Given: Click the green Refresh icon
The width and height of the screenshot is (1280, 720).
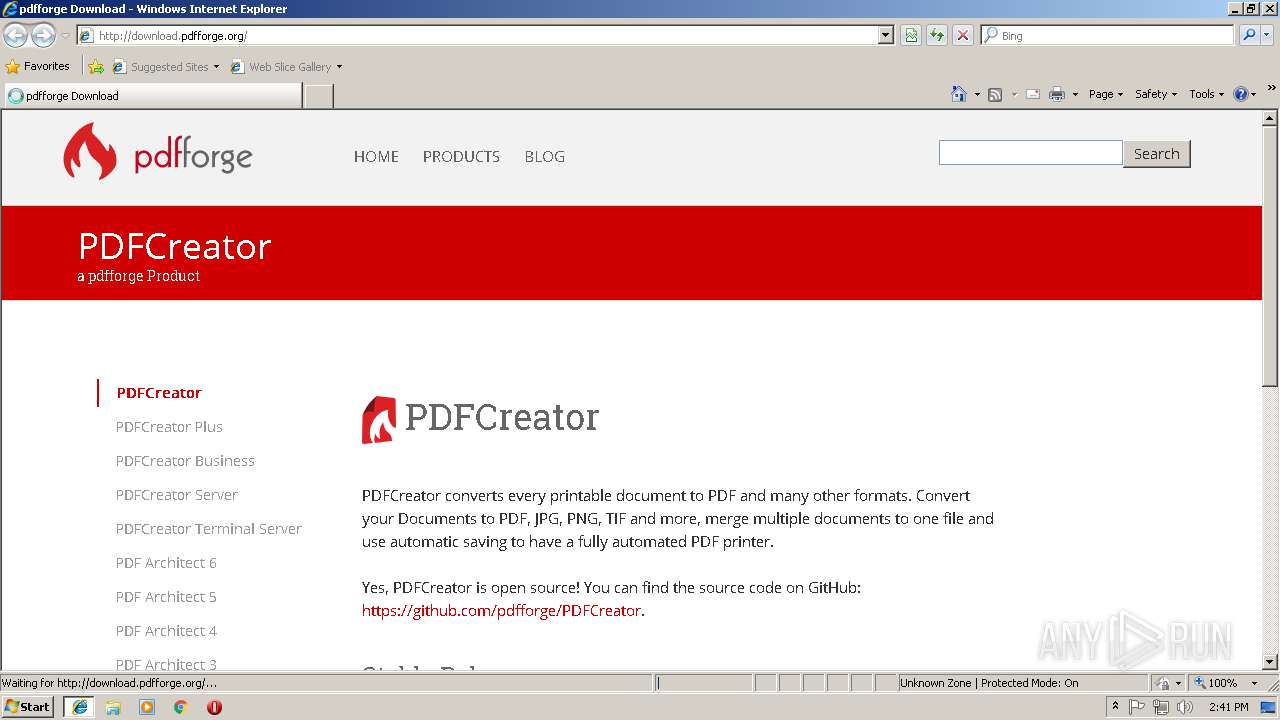Looking at the screenshot, I should point(937,35).
